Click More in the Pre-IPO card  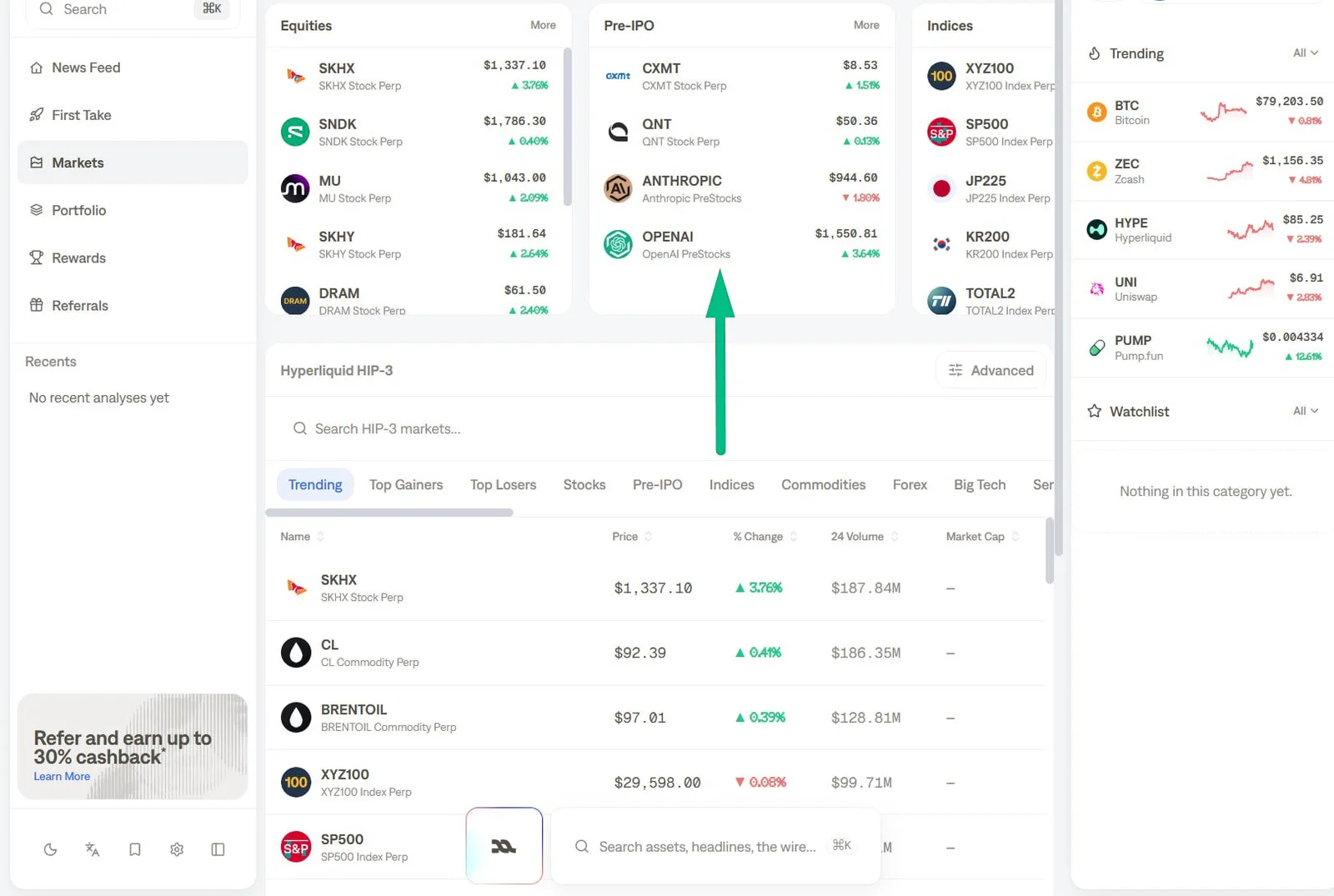point(866,25)
